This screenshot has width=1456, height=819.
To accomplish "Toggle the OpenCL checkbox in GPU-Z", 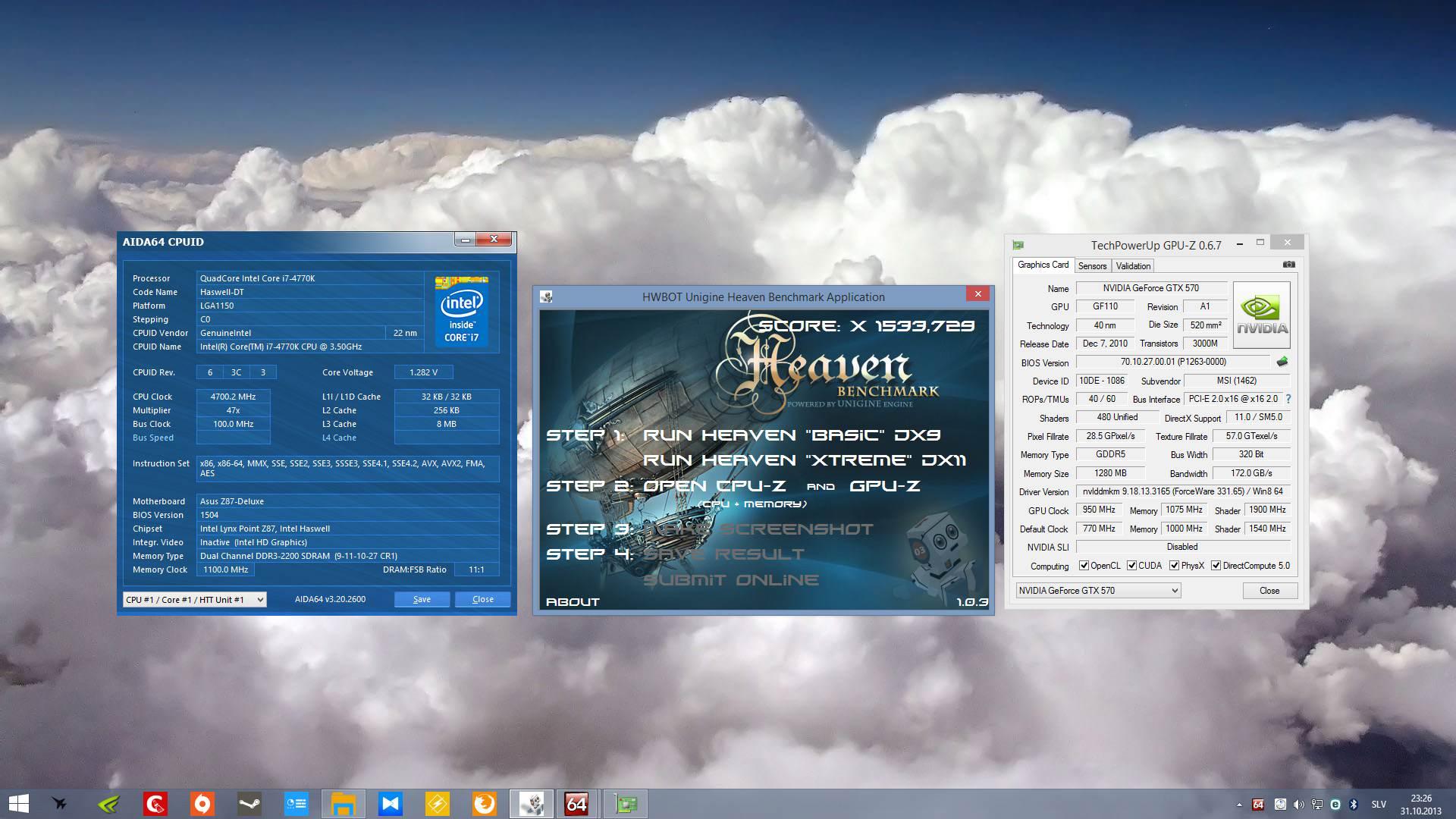I will [1084, 566].
